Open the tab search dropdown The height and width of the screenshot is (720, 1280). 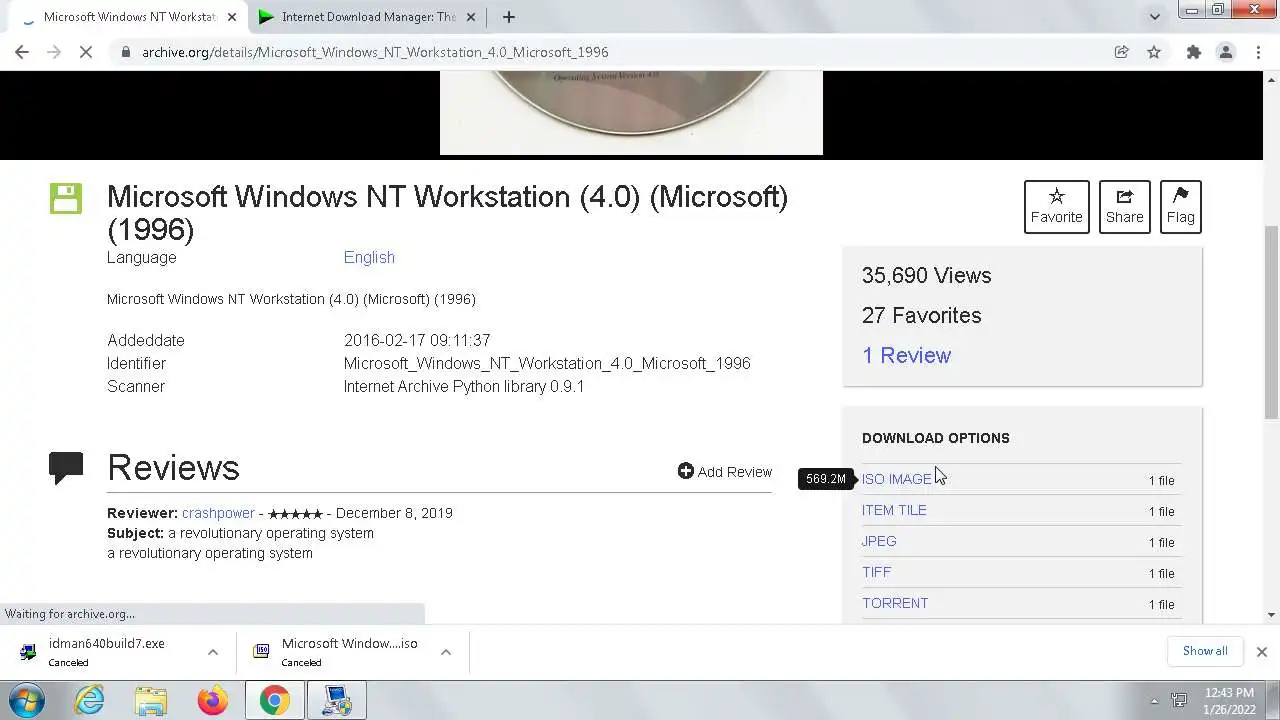[x=1154, y=17]
